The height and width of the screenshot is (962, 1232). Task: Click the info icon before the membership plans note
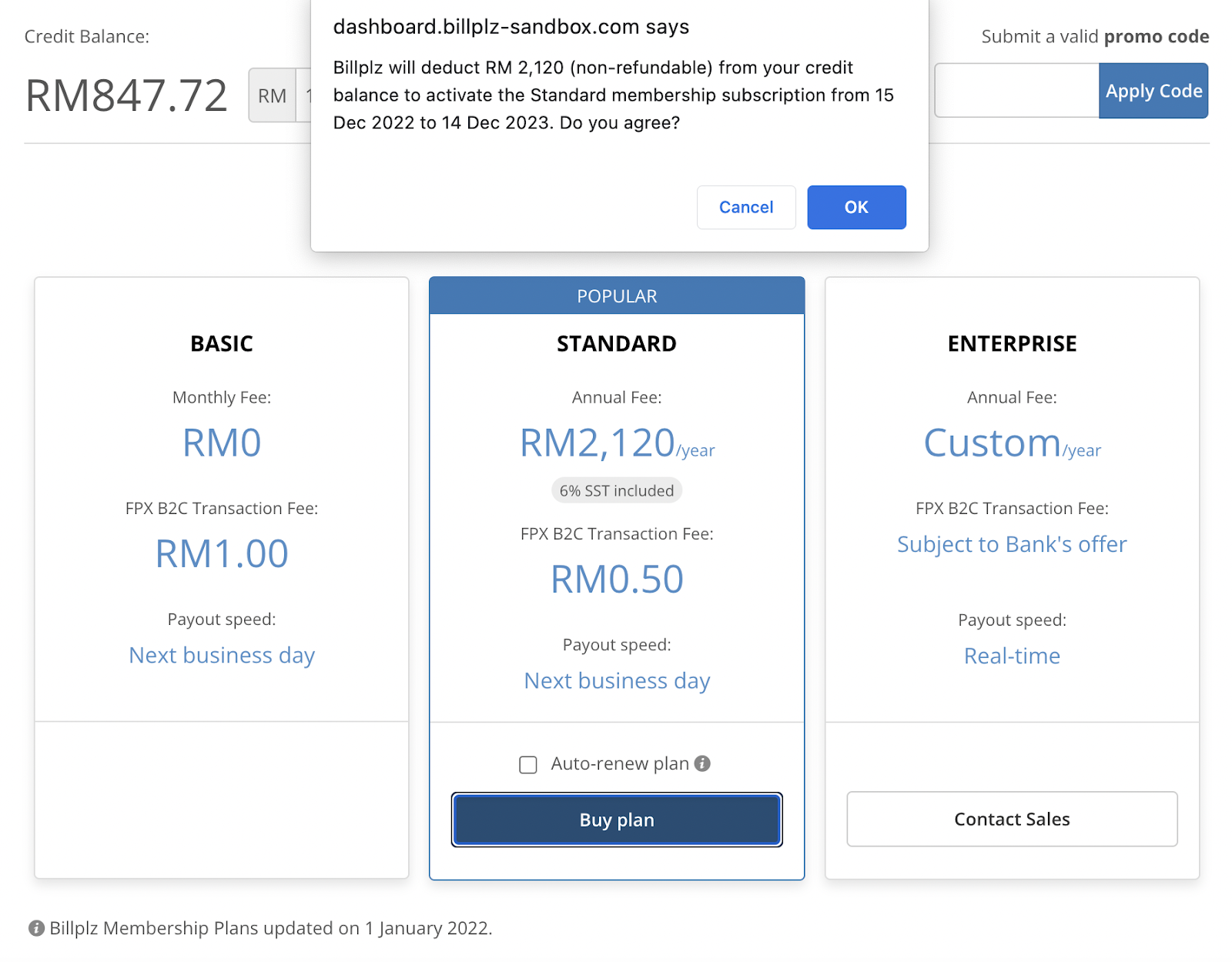pyautogui.click(x=36, y=928)
